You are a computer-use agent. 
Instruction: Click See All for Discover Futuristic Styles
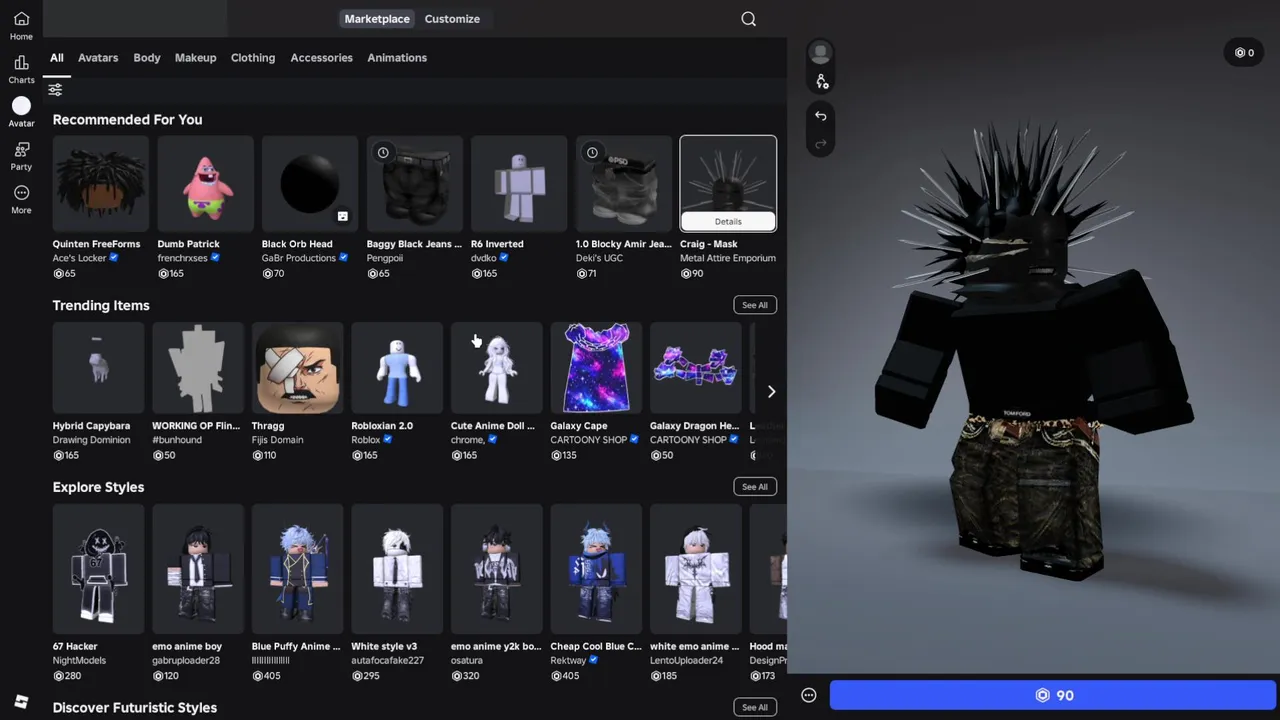(755, 707)
